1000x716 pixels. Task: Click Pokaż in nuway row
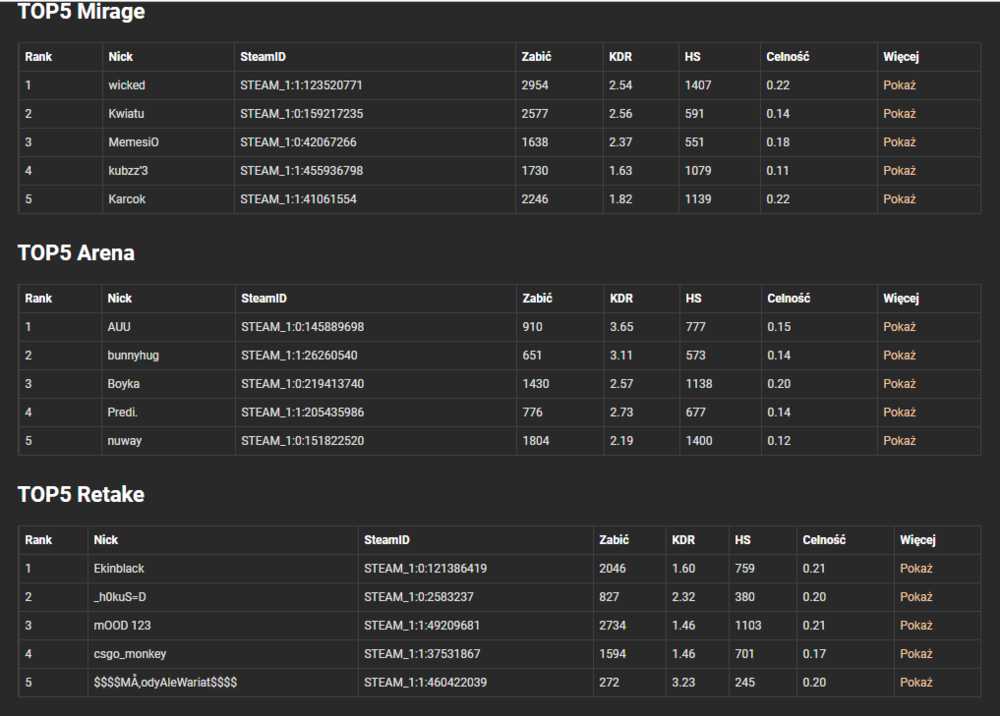tap(899, 441)
